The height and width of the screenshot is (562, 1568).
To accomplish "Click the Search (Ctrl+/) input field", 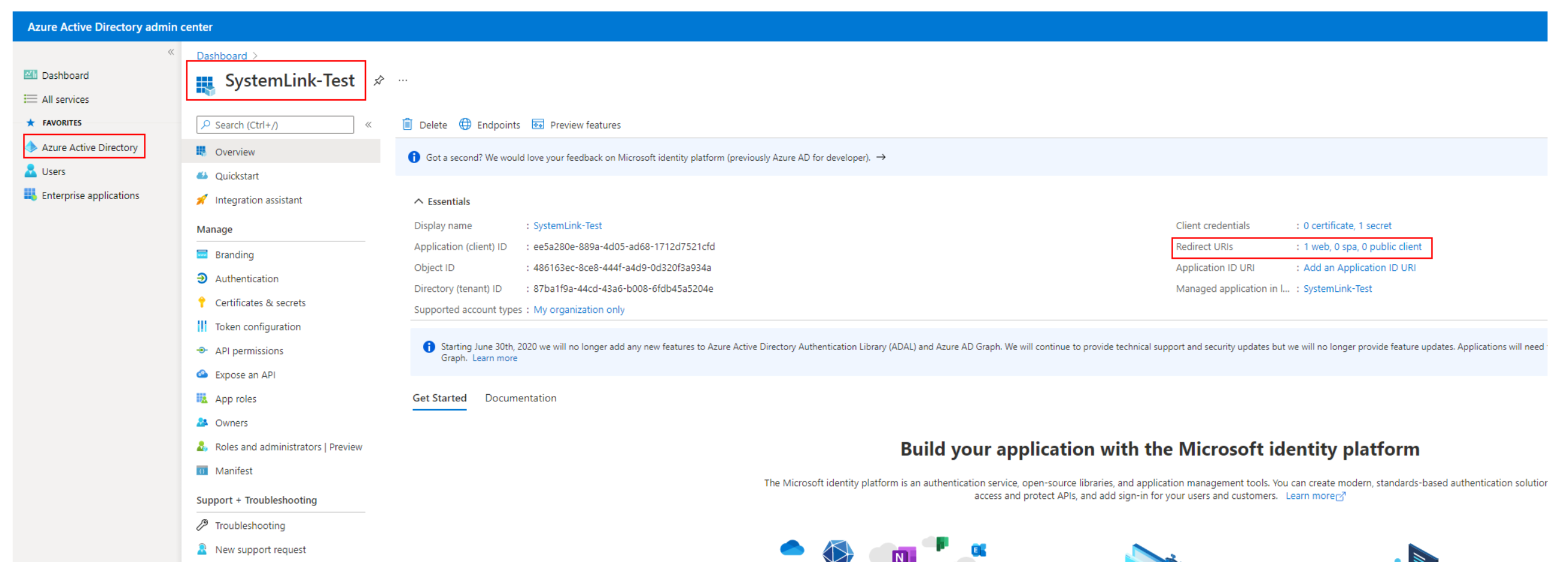I will [275, 125].
